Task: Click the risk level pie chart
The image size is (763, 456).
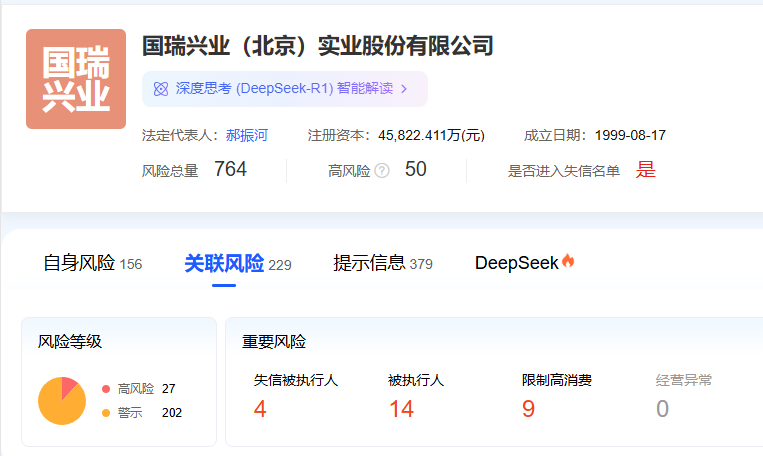Action: coord(62,401)
